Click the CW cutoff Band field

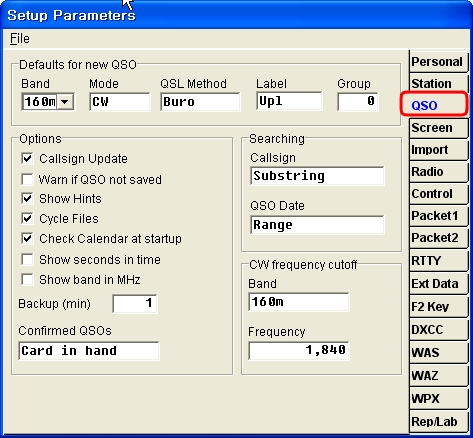click(299, 302)
